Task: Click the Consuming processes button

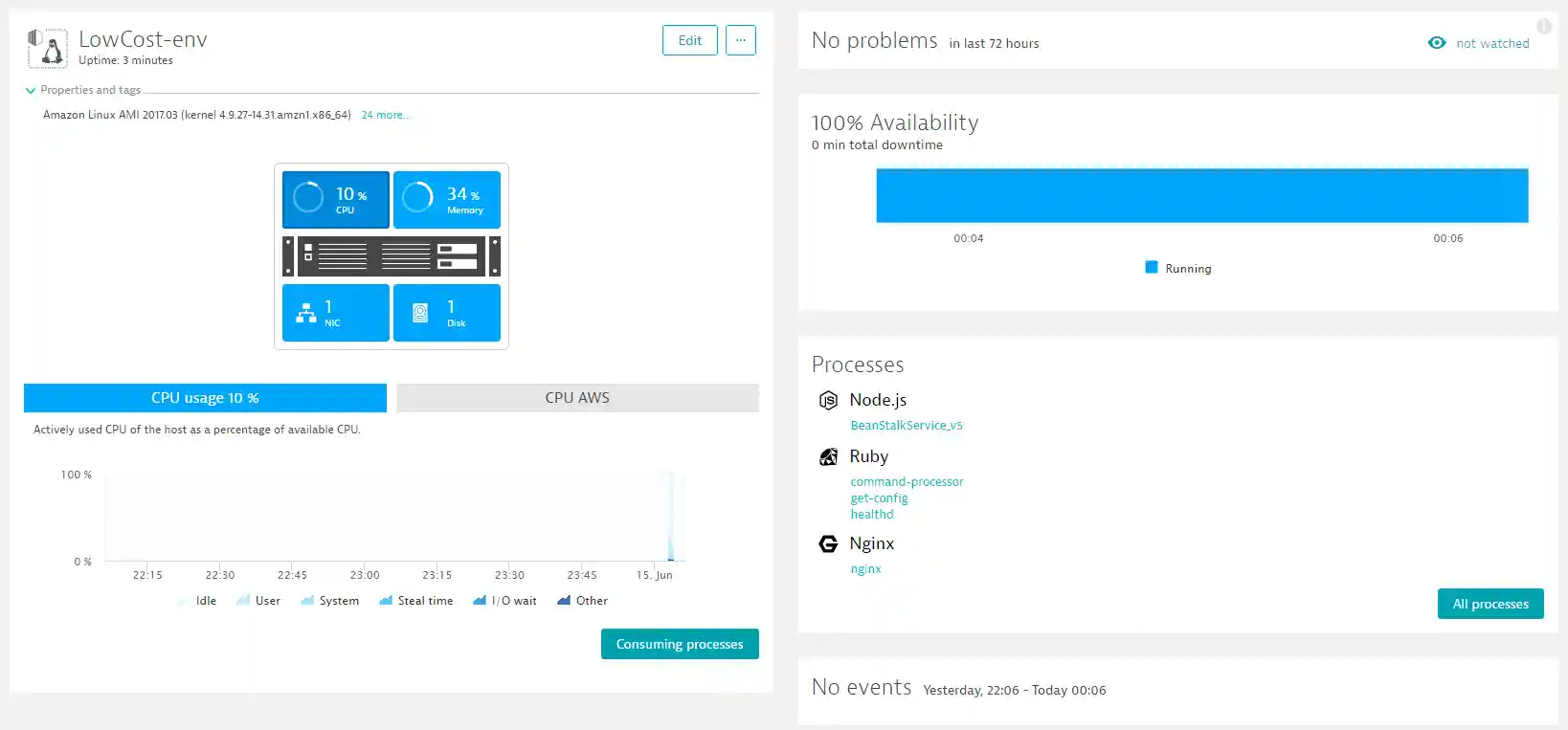Action: pyautogui.click(x=680, y=644)
